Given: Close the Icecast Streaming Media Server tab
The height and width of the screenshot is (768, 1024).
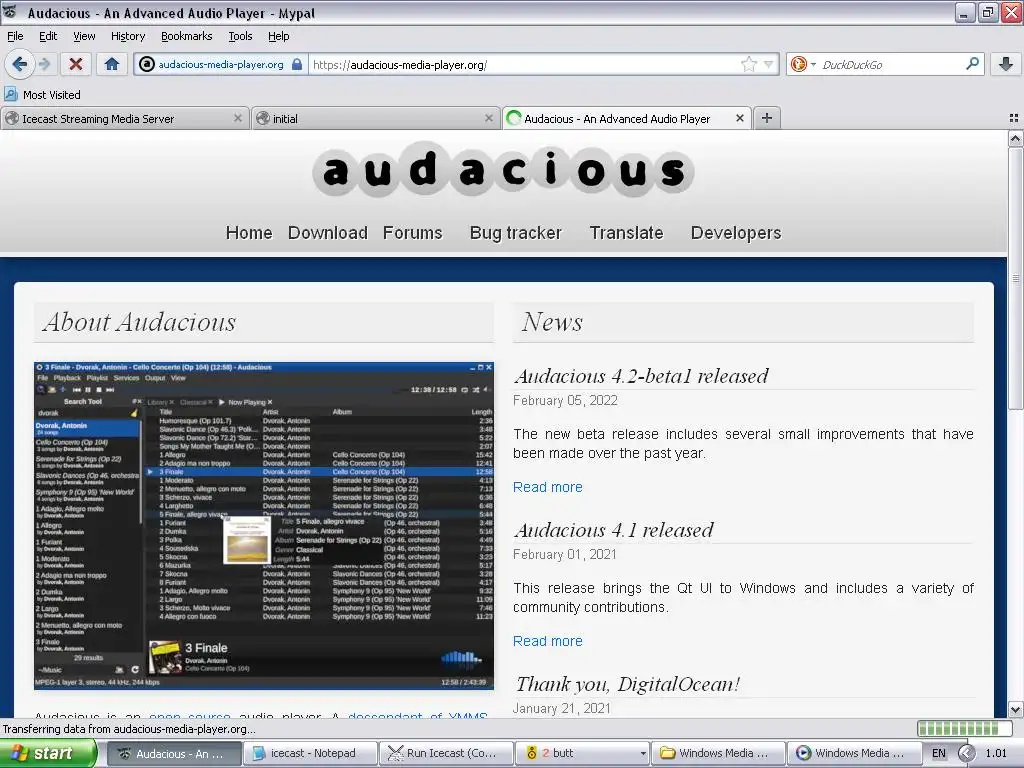Looking at the screenshot, I should pos(238,118).
